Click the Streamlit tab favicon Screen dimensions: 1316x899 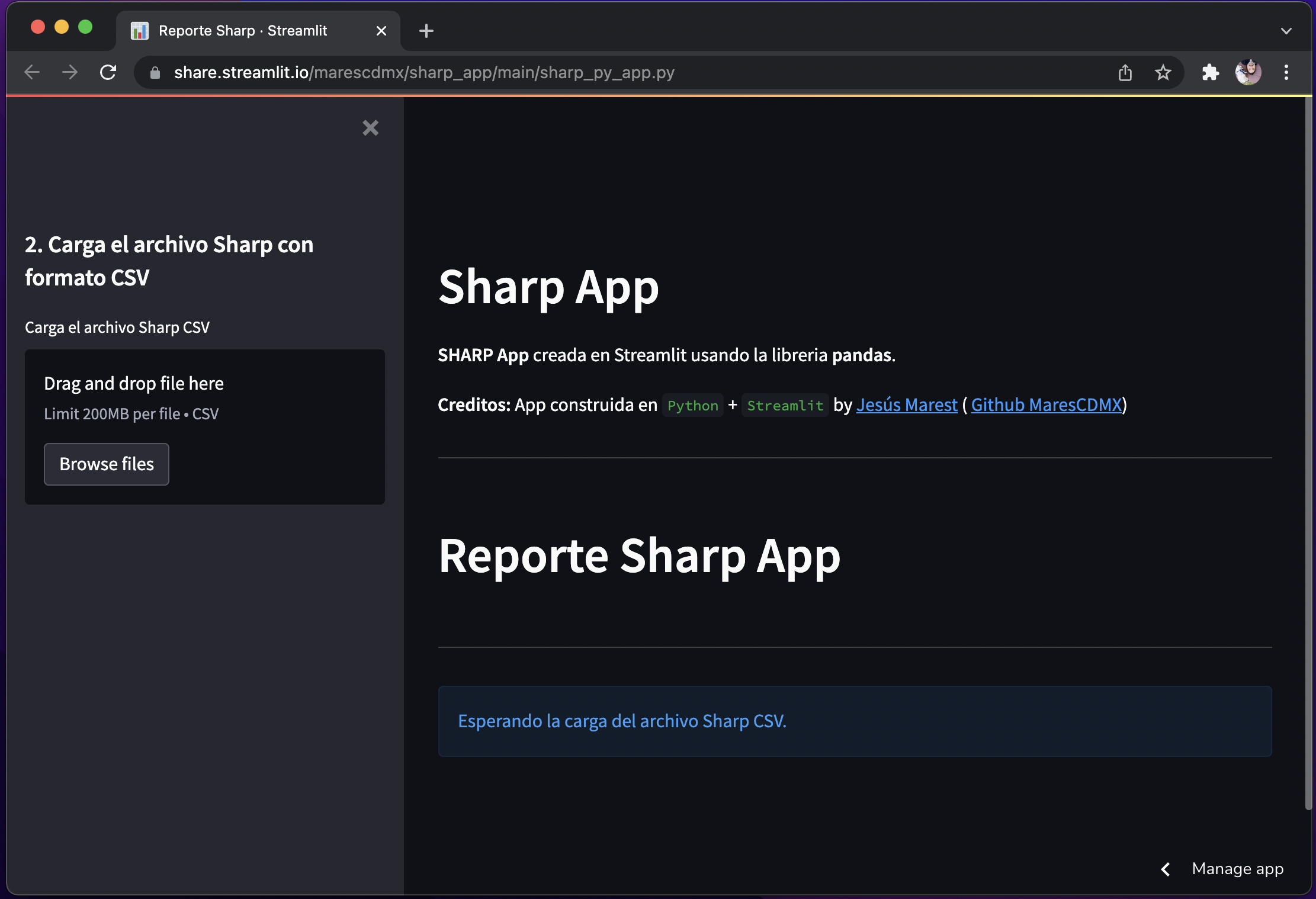(139, 31)
